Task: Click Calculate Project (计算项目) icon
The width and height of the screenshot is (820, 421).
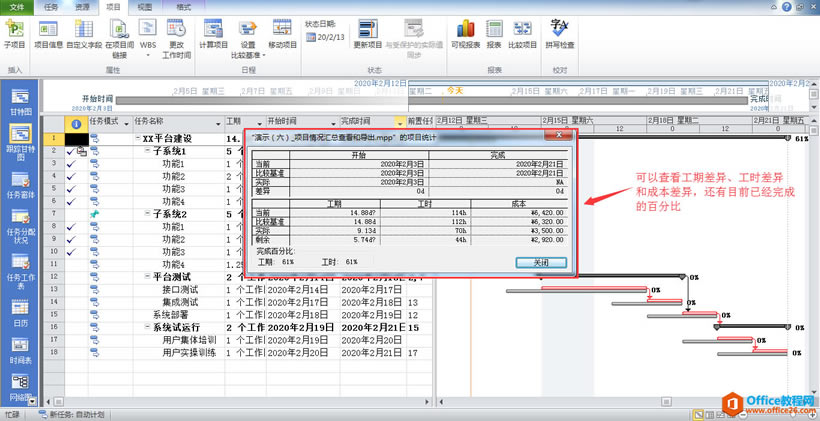Action: pyautogui.click(x=214, y=32)
